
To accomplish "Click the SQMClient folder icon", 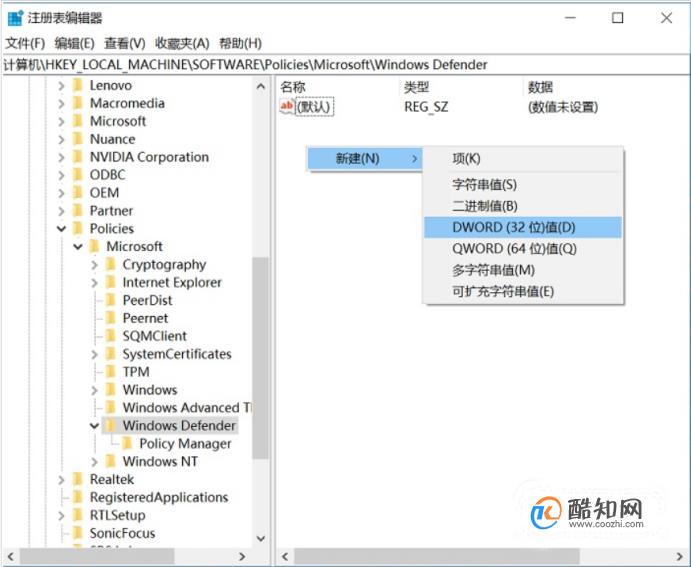I will [111, 336].
